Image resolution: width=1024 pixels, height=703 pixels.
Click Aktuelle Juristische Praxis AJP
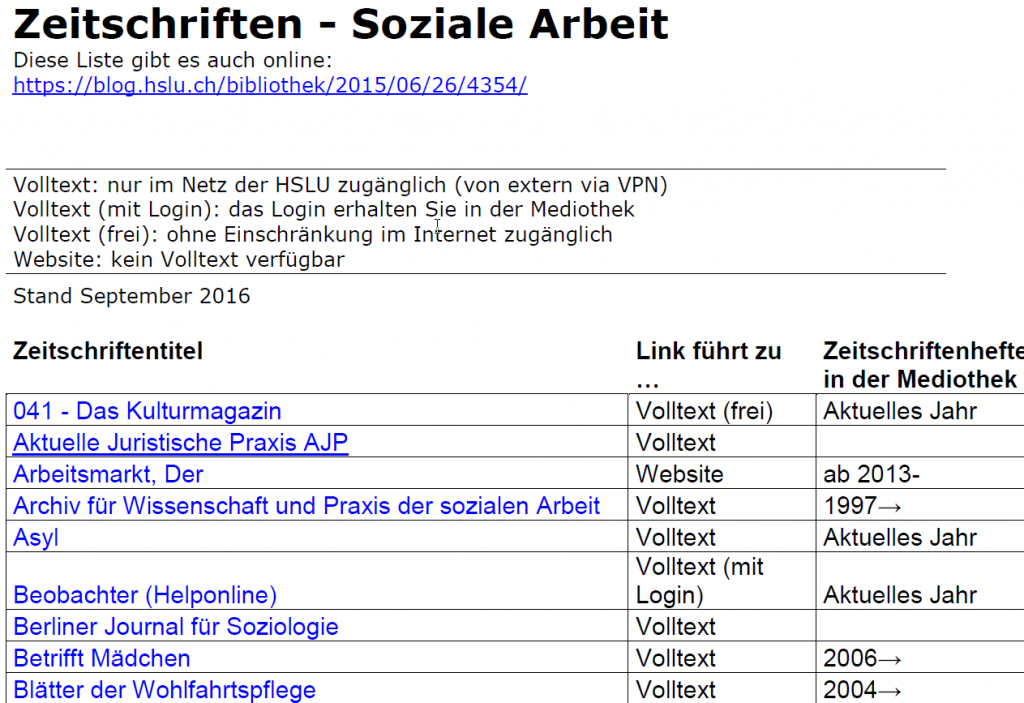[x=178, y=442]
